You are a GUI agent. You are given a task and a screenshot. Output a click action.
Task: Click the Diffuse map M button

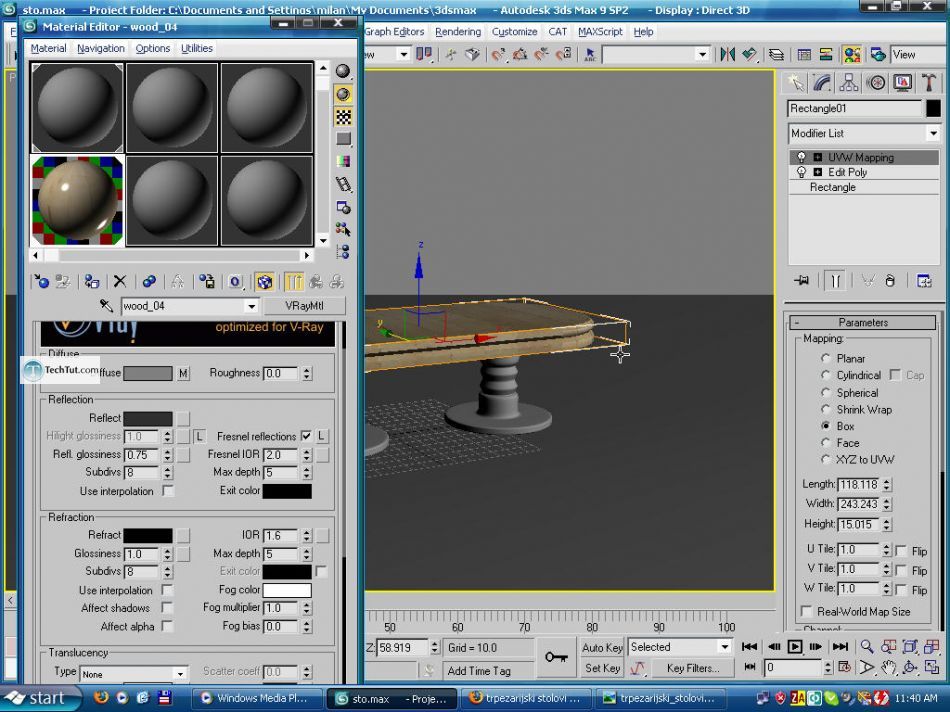(x=183, y=373)
